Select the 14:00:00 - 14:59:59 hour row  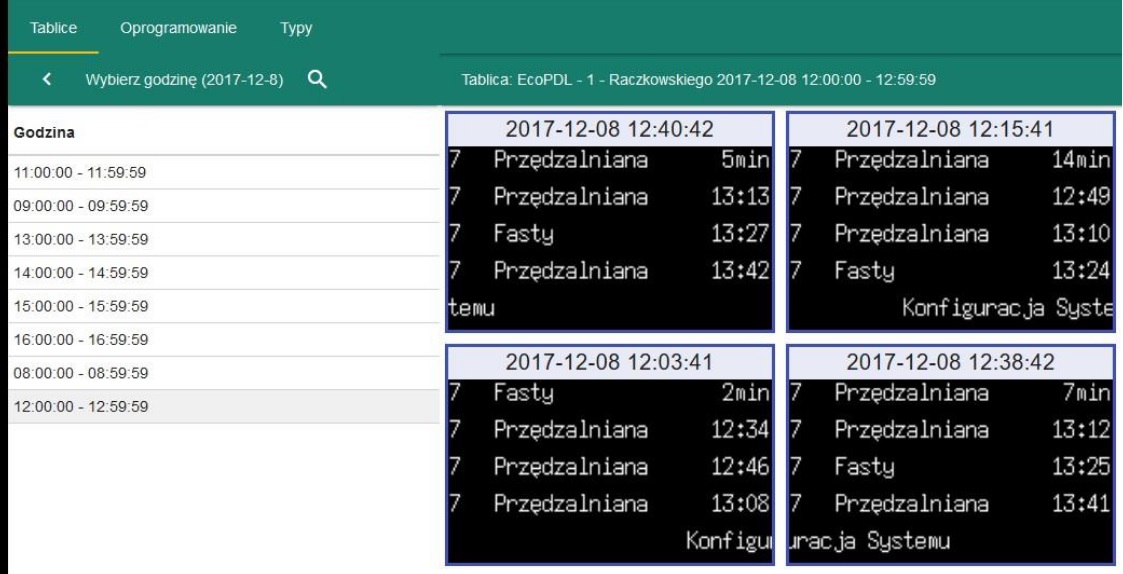(x=224, y=273)
